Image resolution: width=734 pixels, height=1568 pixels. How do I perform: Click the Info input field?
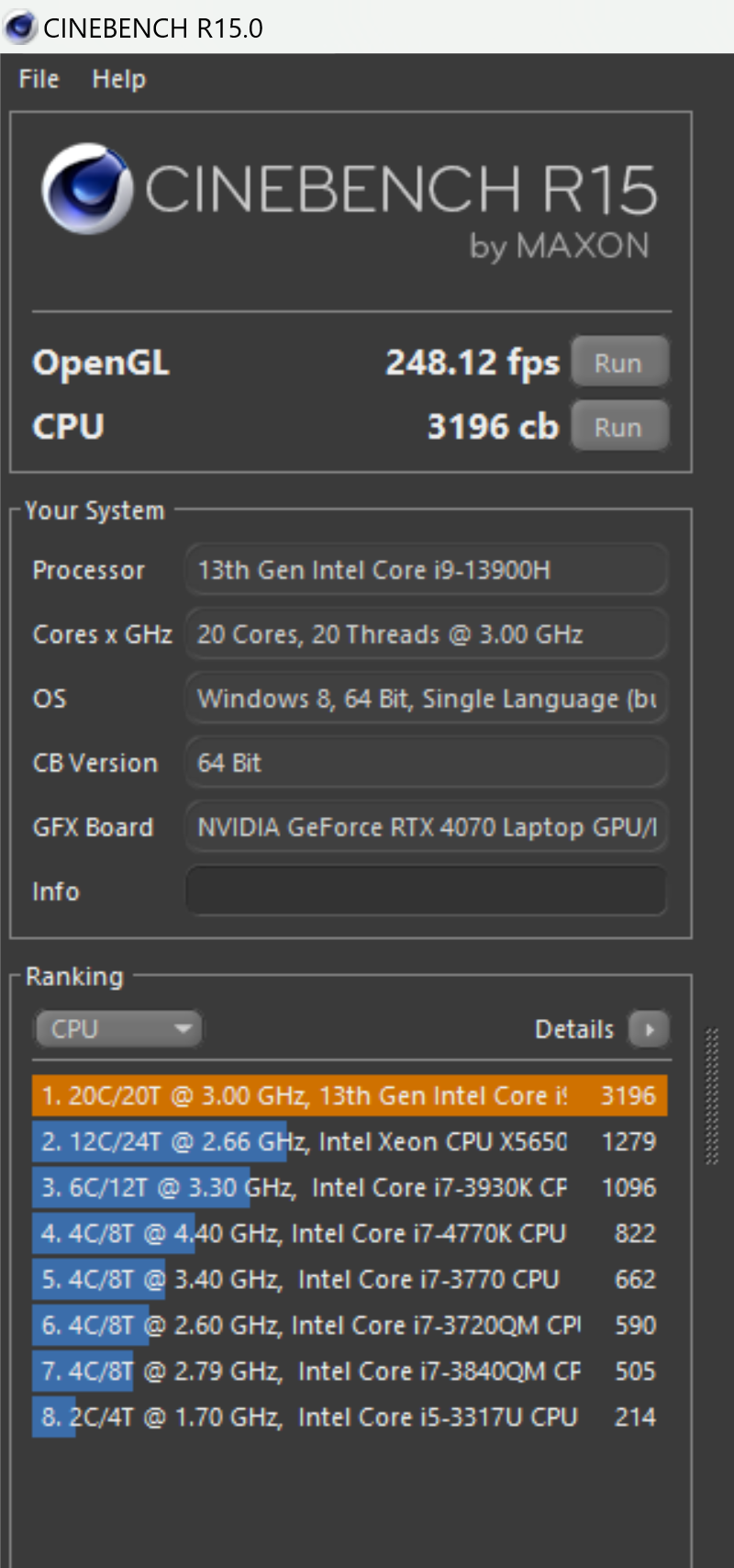pyautogui.click(x=427, y=891)
